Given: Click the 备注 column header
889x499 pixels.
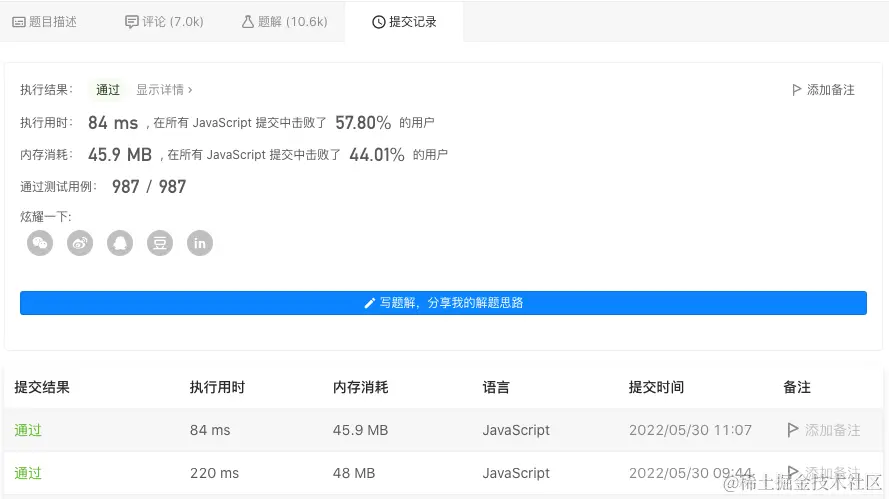Looking at the screenshot, I should click(x=797, y=387).
